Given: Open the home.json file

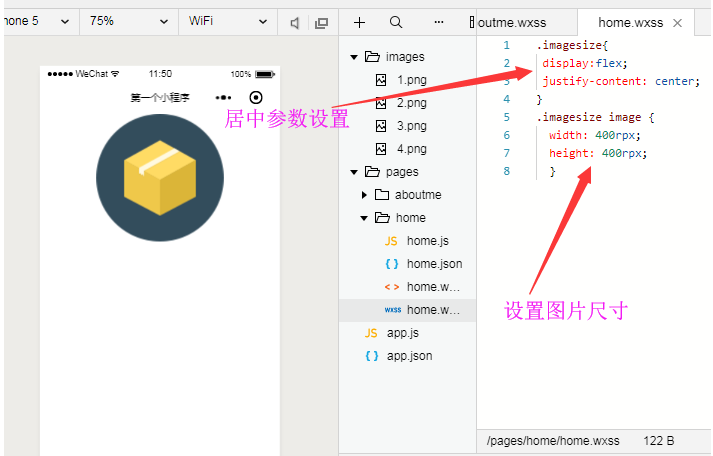Looking at the screenshot, I should pyautogui.click(x=434, y=264).
